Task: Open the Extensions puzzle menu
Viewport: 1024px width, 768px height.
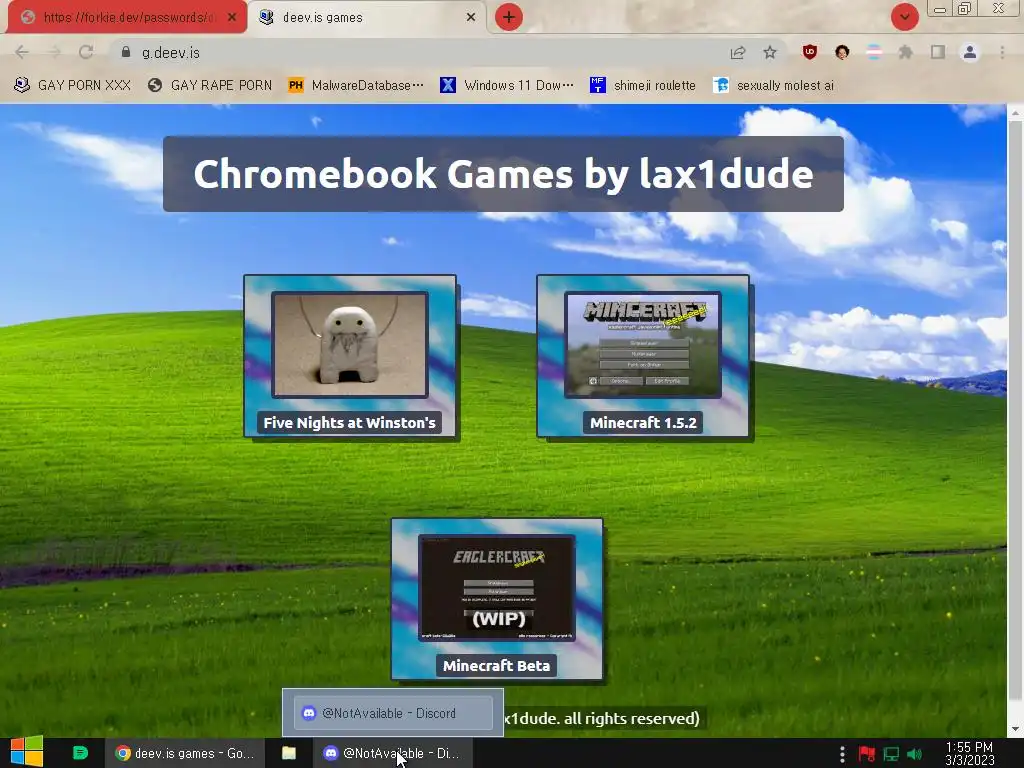Action: pyautogui.click(x=905, y=52)
